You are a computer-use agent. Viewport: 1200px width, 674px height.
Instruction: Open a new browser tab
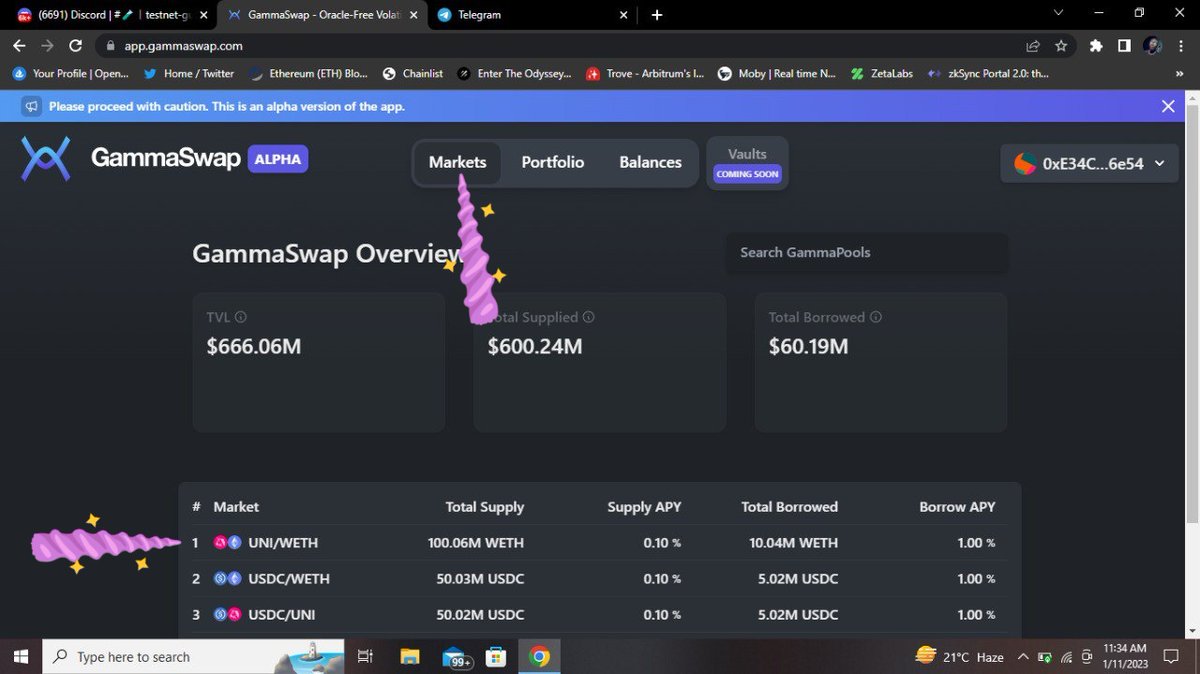tap(657, 15)
